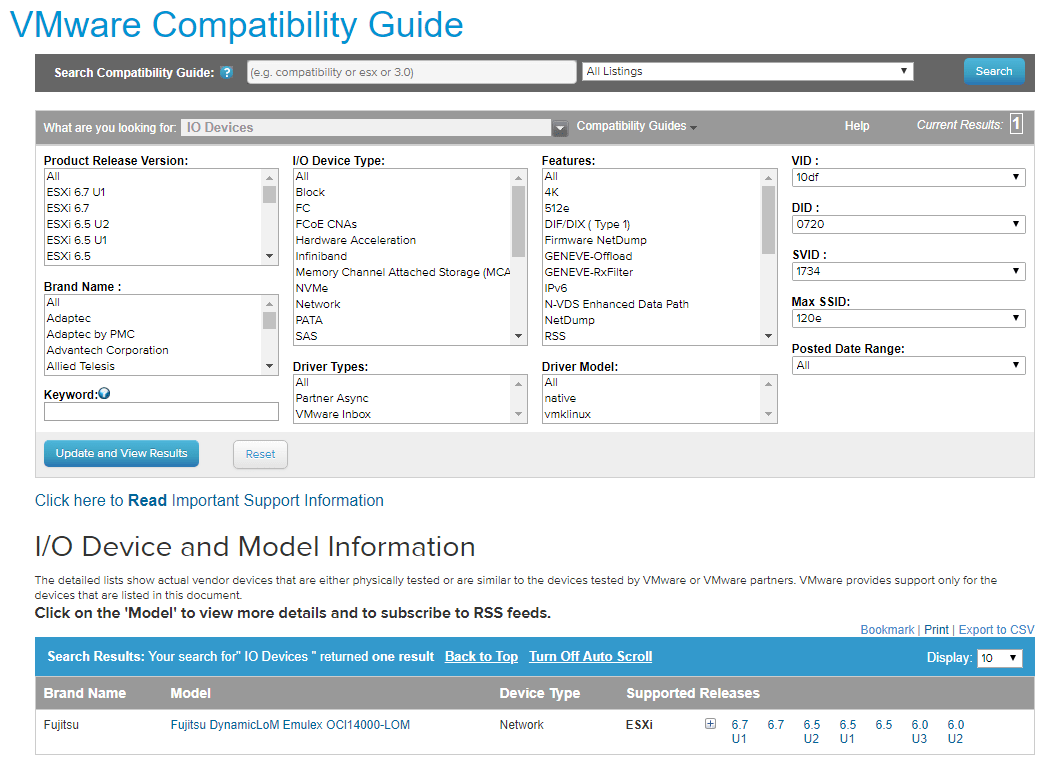Open Fujitsu DynamicLoM Emulex OCl14000-LOM model link
Screen dimensions: 1064x769
[x=290, y=725]
